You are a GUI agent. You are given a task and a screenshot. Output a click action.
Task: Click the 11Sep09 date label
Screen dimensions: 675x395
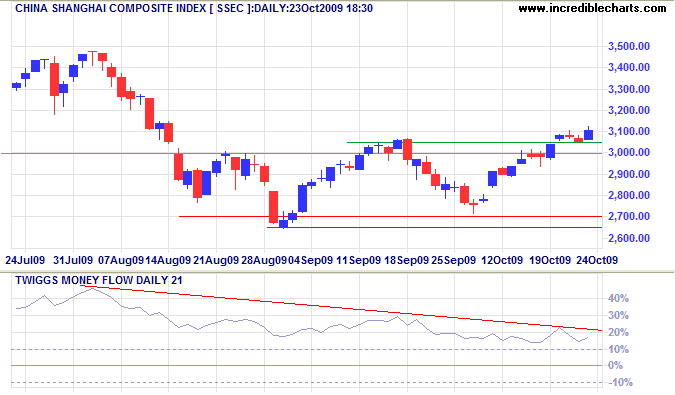click(359, 260)
